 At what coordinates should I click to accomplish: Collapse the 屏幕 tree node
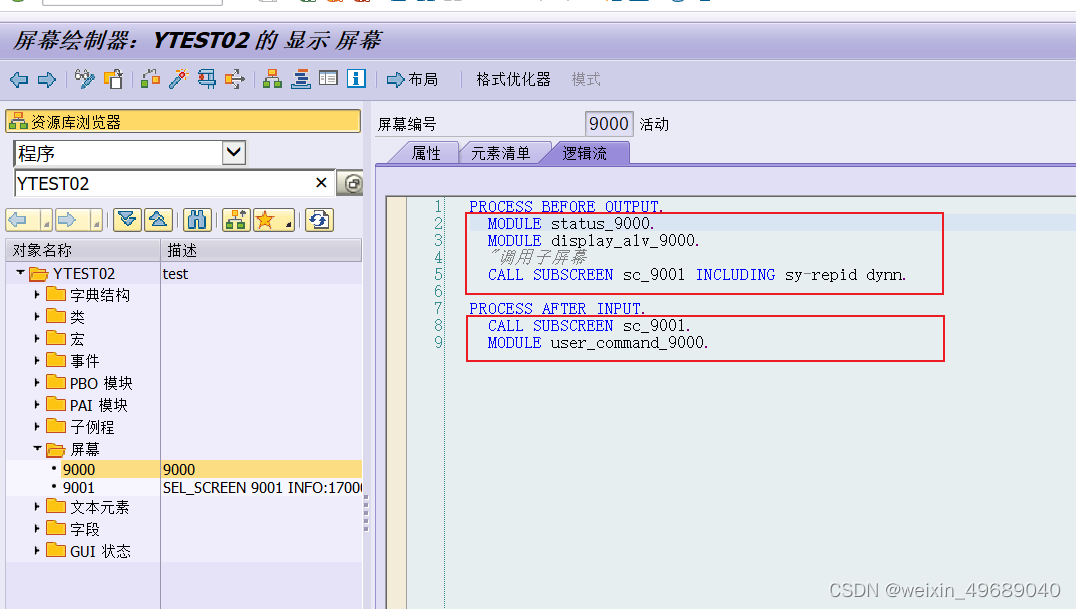pos(37,449)
